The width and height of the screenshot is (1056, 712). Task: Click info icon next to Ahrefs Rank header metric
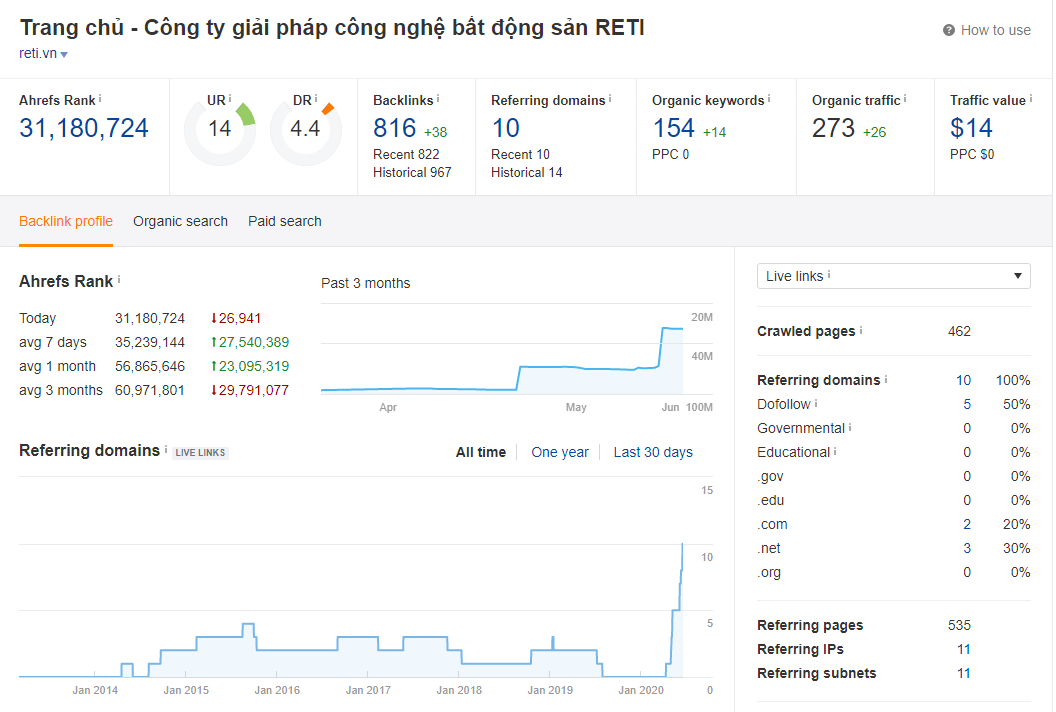pos(100,98)
